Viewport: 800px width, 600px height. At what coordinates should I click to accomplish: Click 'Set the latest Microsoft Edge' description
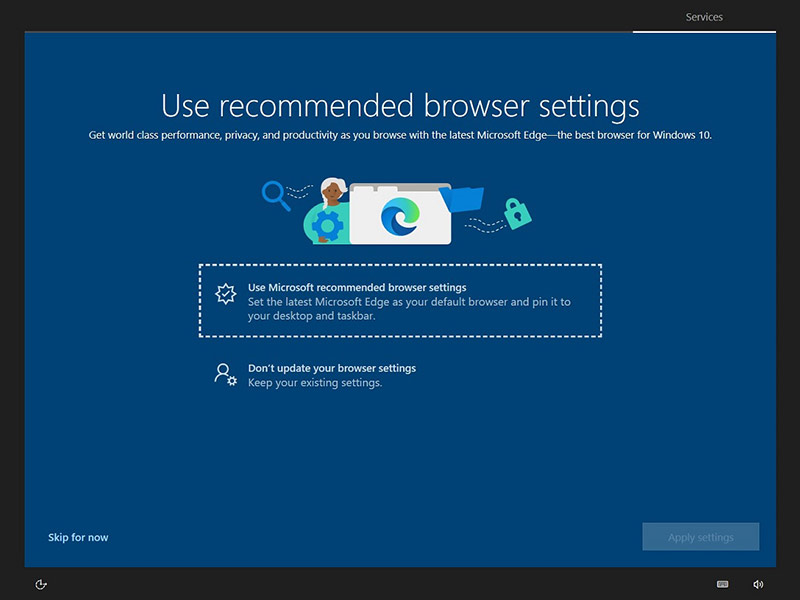pos(409,309)
